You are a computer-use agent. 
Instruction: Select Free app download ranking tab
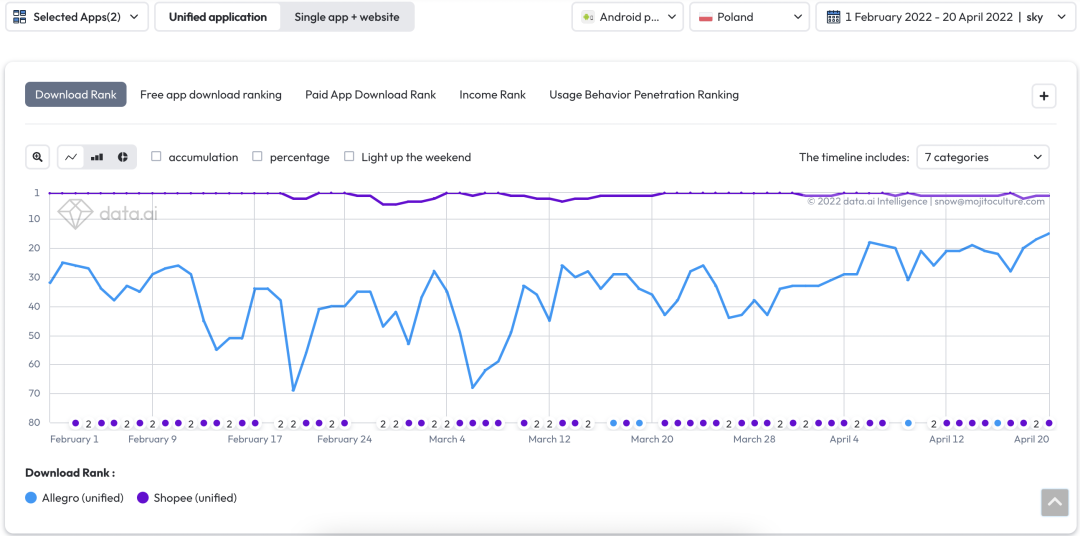(210, 95)
